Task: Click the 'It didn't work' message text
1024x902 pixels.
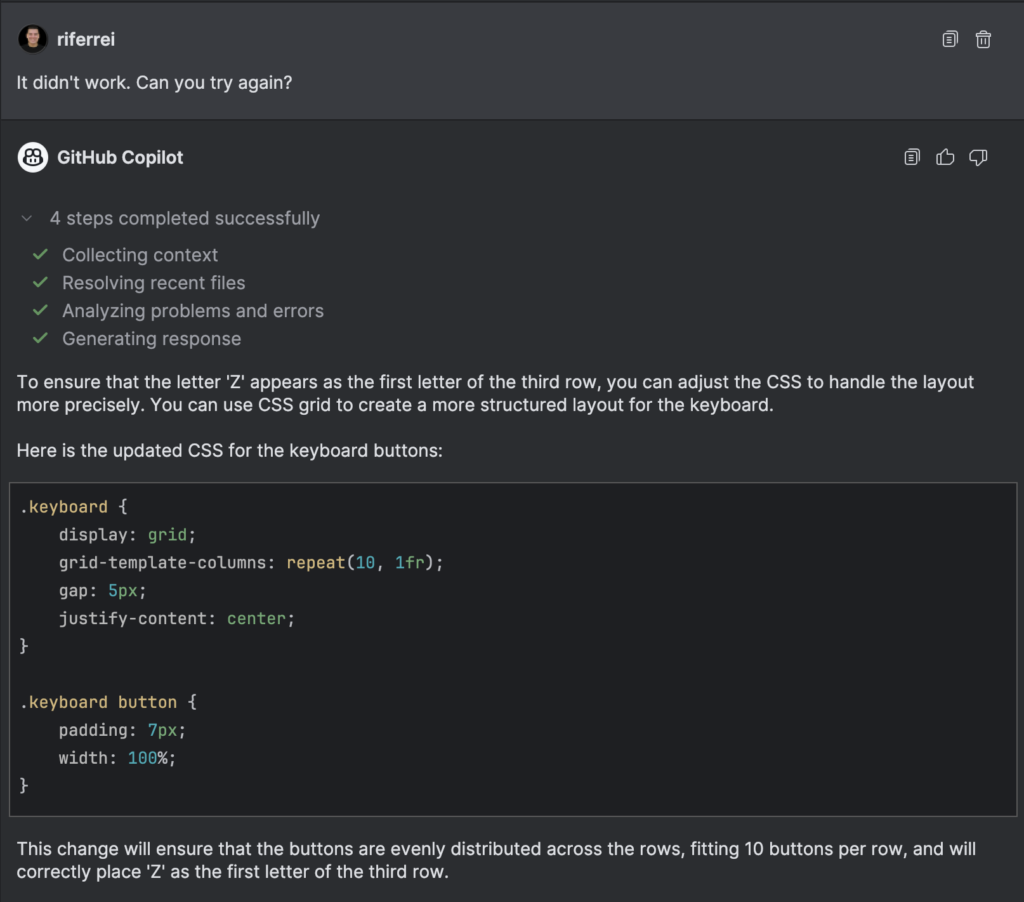Action: (154, 83)
